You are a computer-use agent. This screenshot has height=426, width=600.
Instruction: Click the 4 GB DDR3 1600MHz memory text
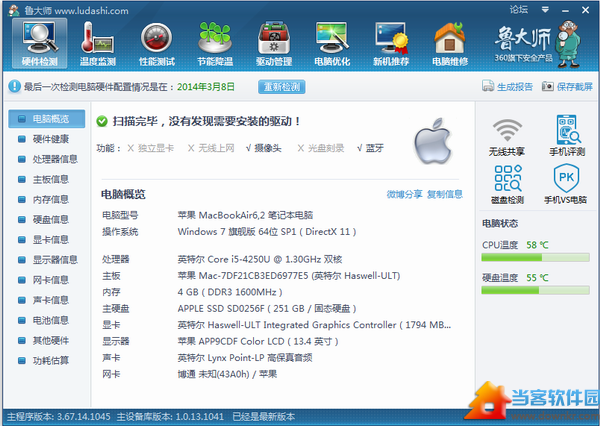(x=230, y=292)
